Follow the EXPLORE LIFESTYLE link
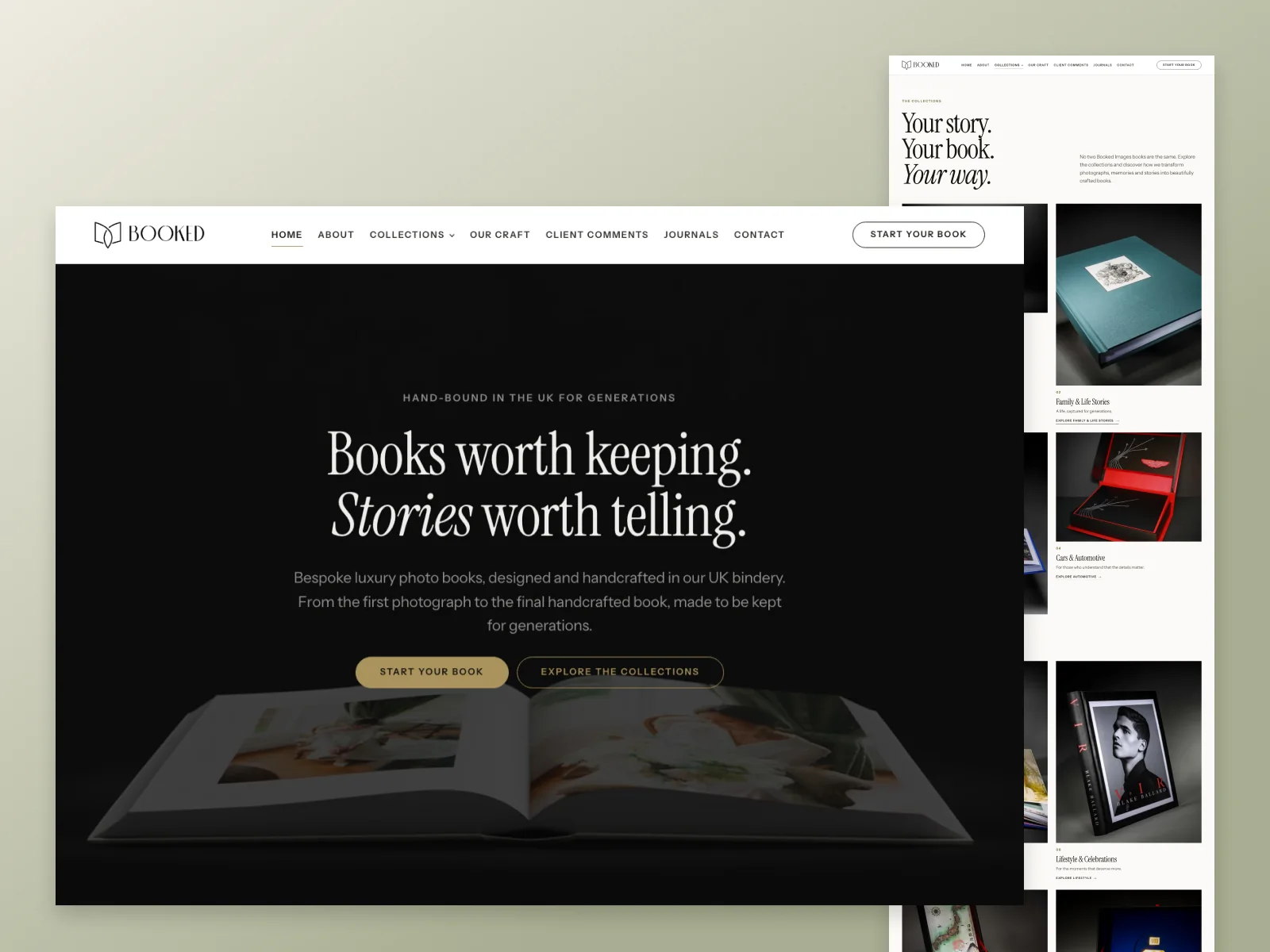 coord(1076,878)
